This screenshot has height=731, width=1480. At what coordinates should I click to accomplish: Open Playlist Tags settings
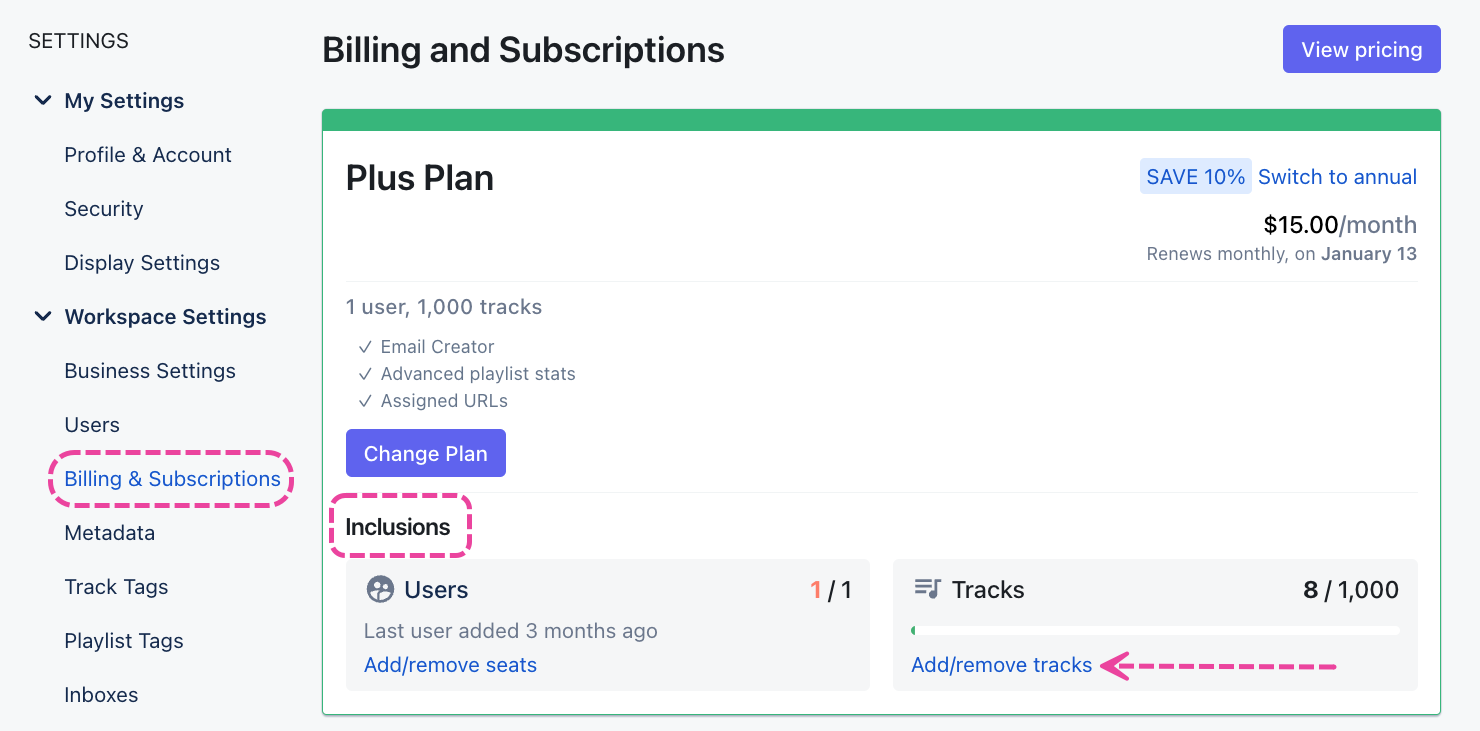coord(124,641)
